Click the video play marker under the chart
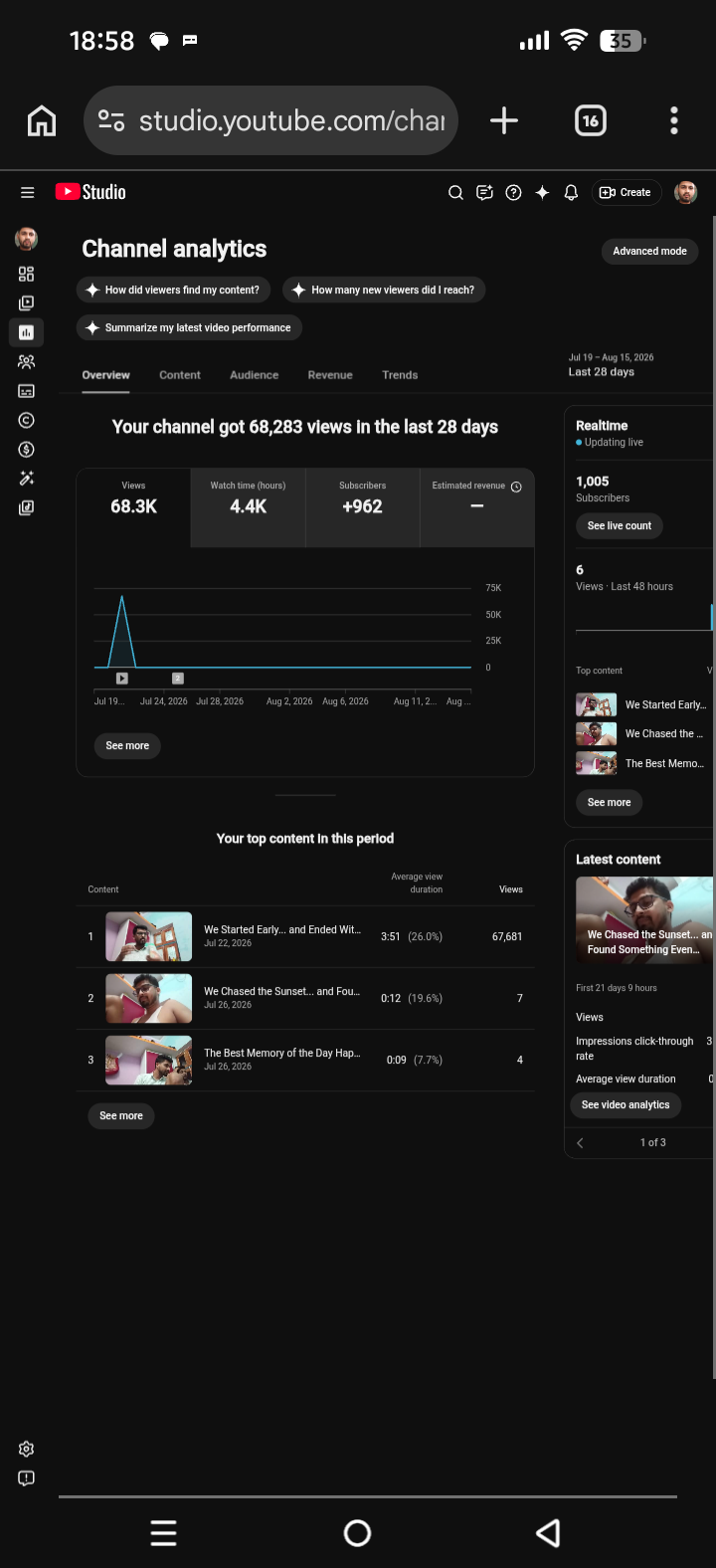This screenshot has height=1568, width=716. (121, 679)
